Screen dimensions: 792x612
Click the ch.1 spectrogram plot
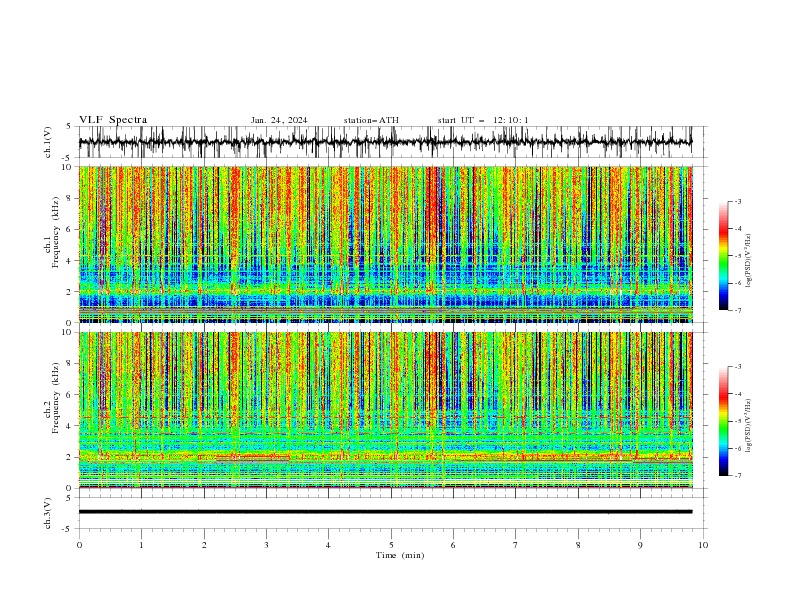coord(386,244)
